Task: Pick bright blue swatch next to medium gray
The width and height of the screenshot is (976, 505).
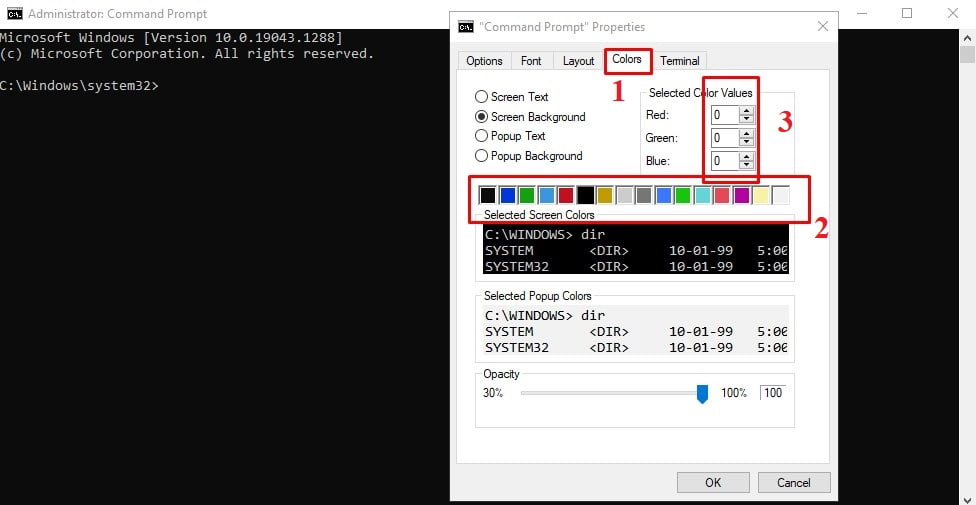Action: point(664,196)
